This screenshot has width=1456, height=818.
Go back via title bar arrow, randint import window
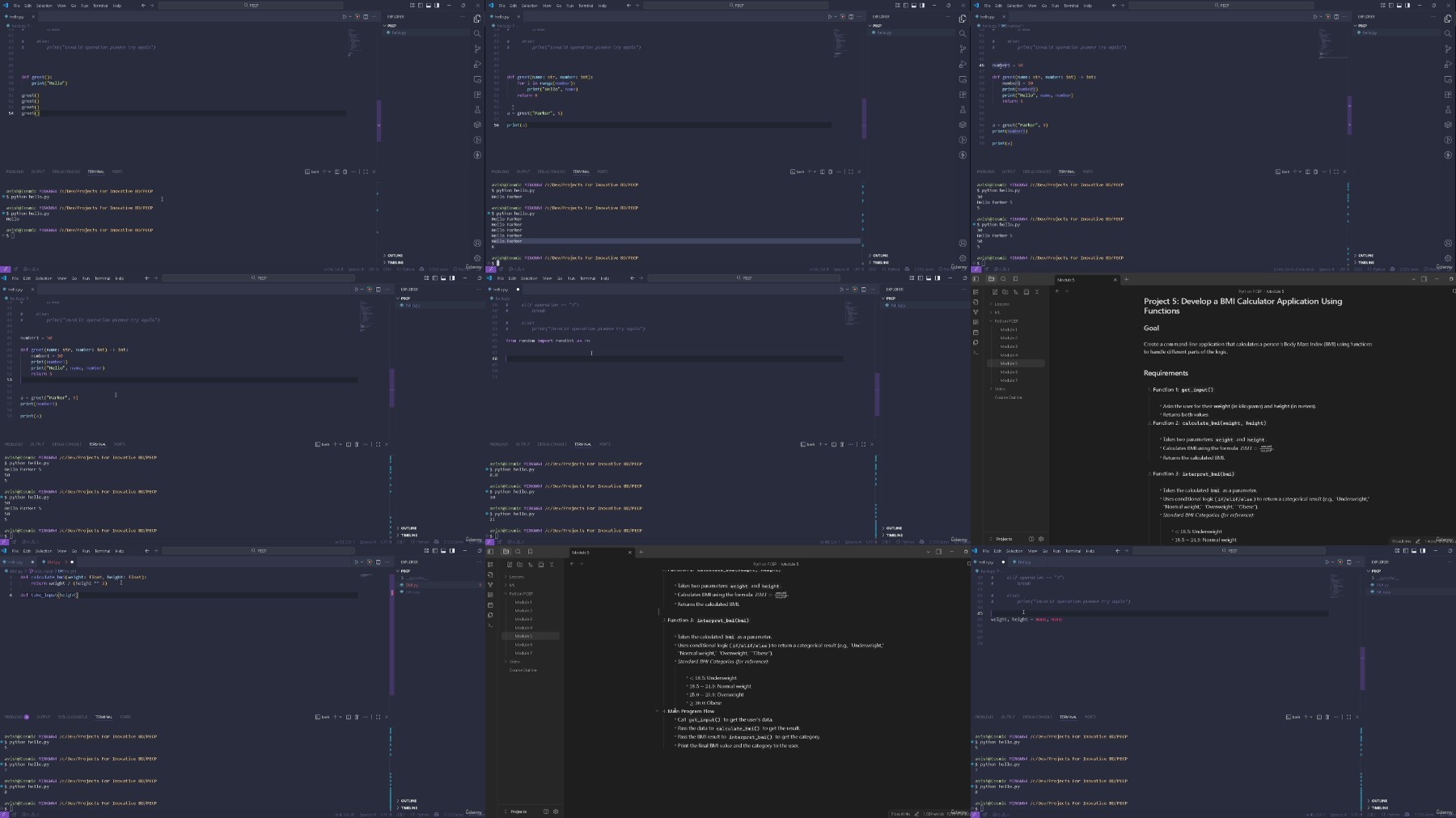632,278
